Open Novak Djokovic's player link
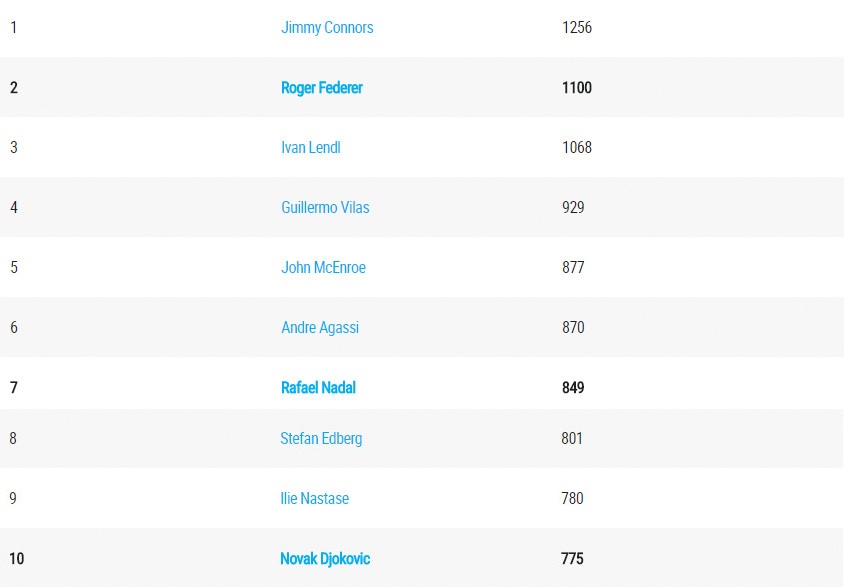The image size is (844, 587). click(325, 559)
